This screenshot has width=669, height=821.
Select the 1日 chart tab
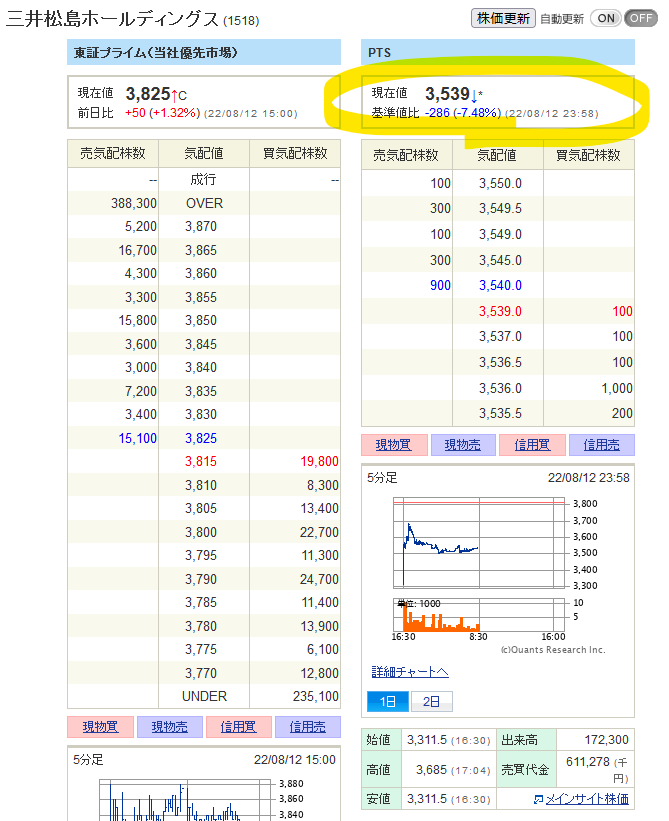click(x=387, y=702)
